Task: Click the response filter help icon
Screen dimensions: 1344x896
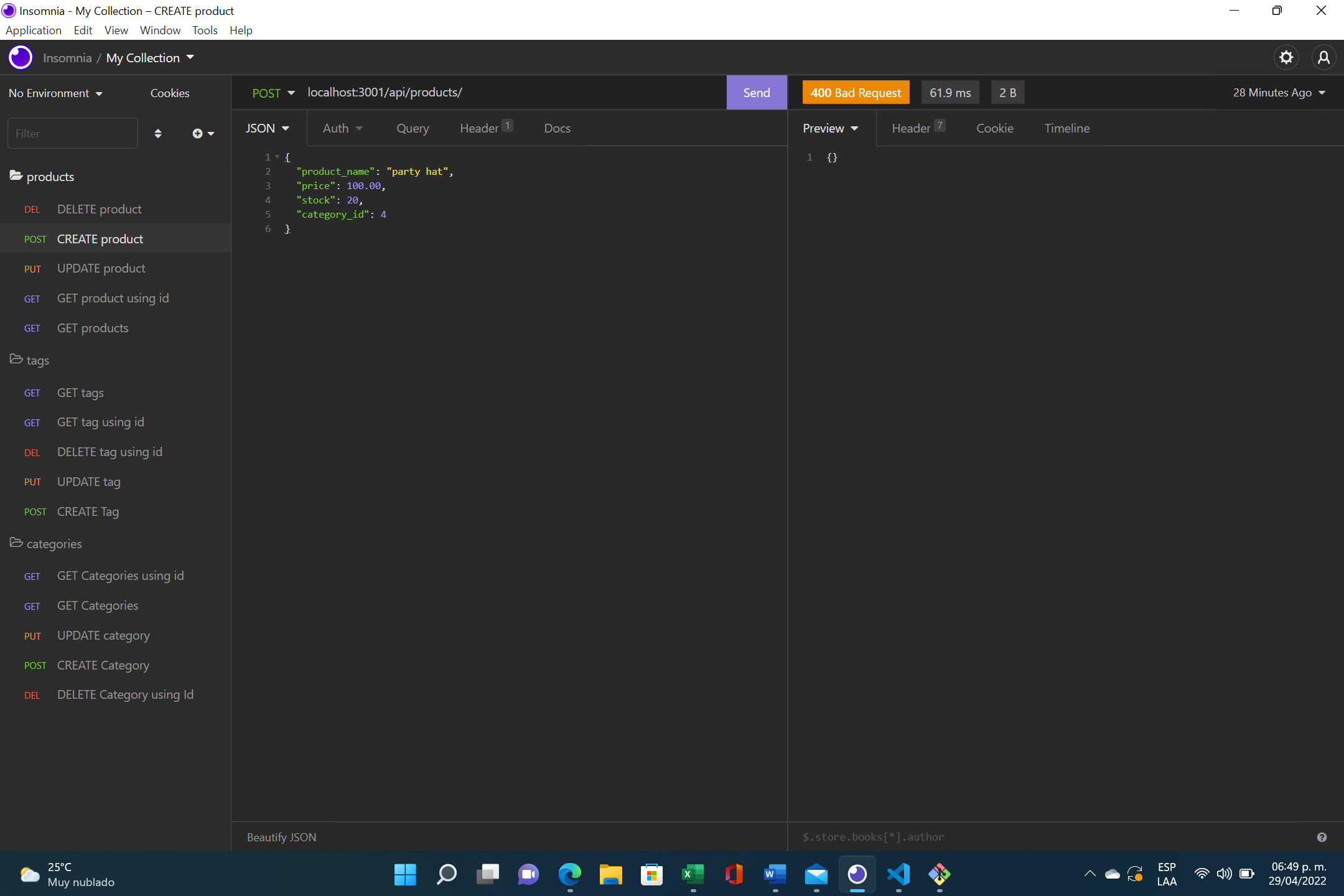Action: 1322,838
